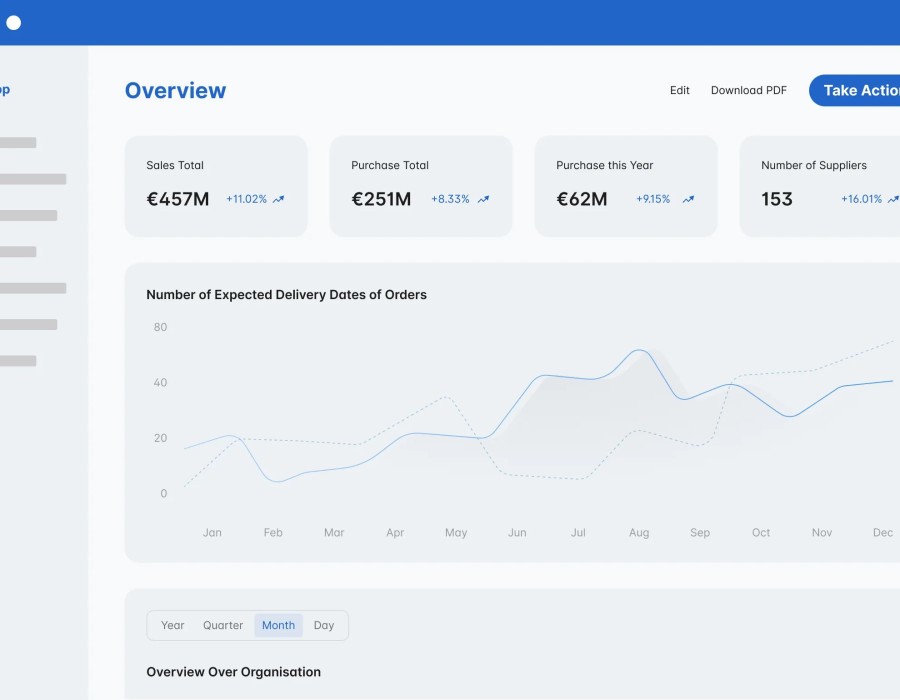Click the Jun label on chart axis
The height and width of the screenshot is (700, 900).
517,533
